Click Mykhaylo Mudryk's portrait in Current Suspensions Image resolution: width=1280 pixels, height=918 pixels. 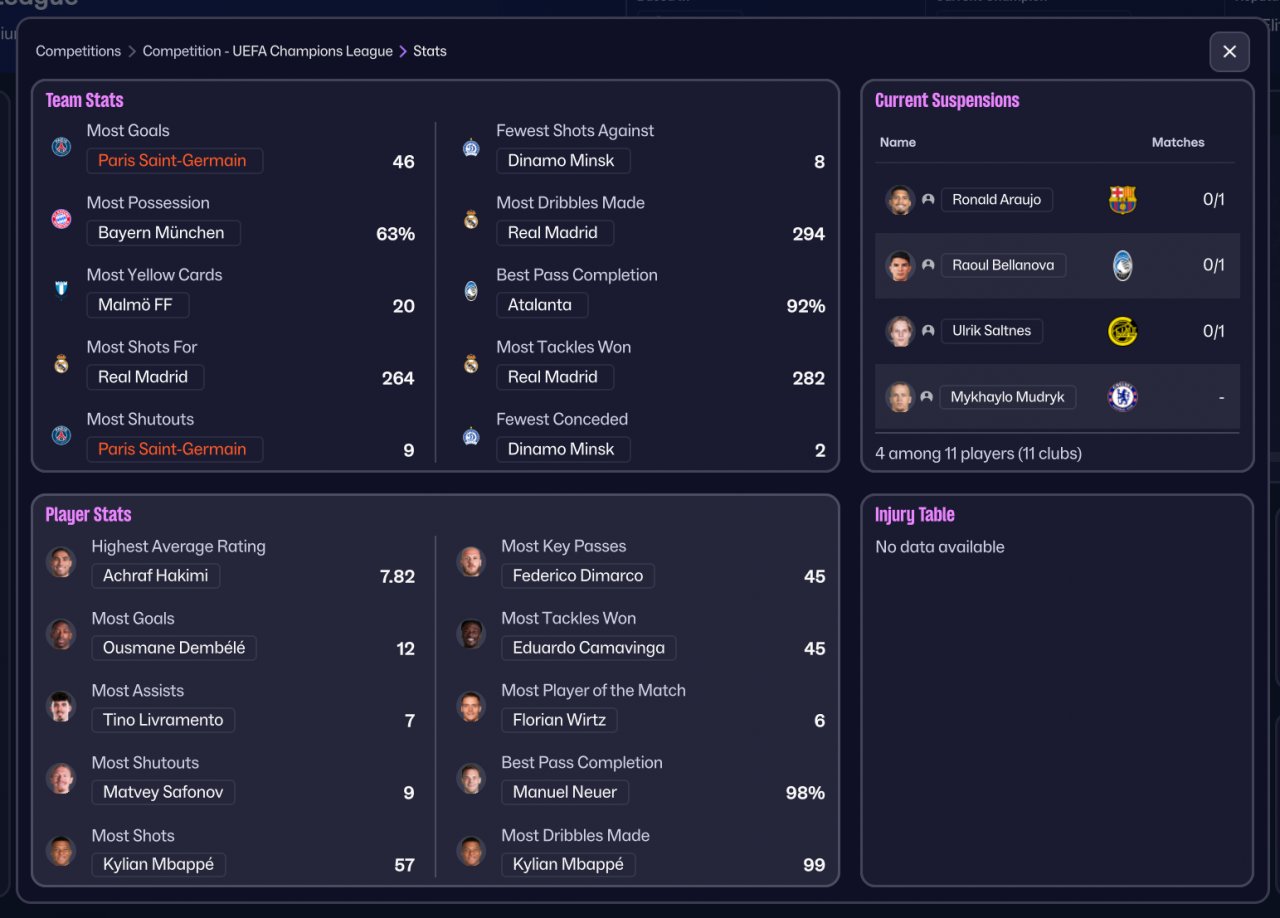coord(900,397)
